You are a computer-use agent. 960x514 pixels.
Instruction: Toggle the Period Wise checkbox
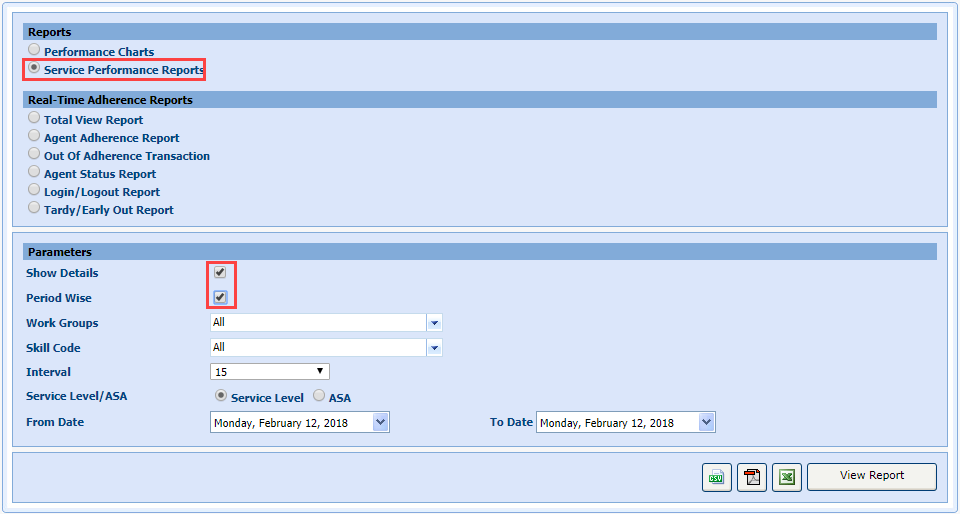220,297
